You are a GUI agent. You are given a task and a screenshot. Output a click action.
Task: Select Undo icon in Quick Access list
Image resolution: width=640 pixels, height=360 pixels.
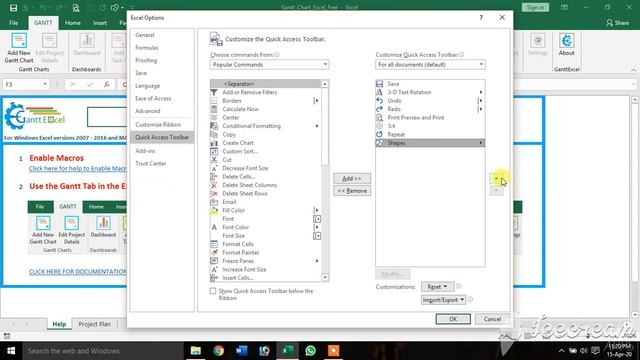[380, 100]
